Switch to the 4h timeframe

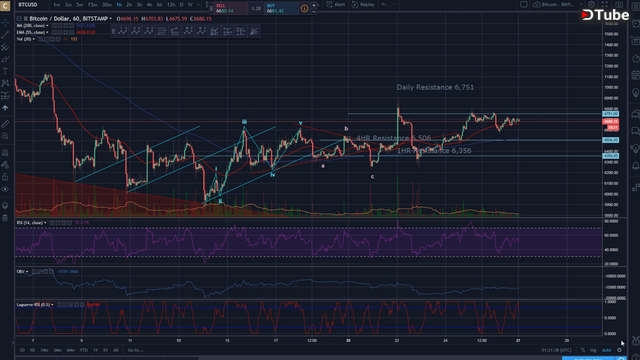[x=149, y=4]
